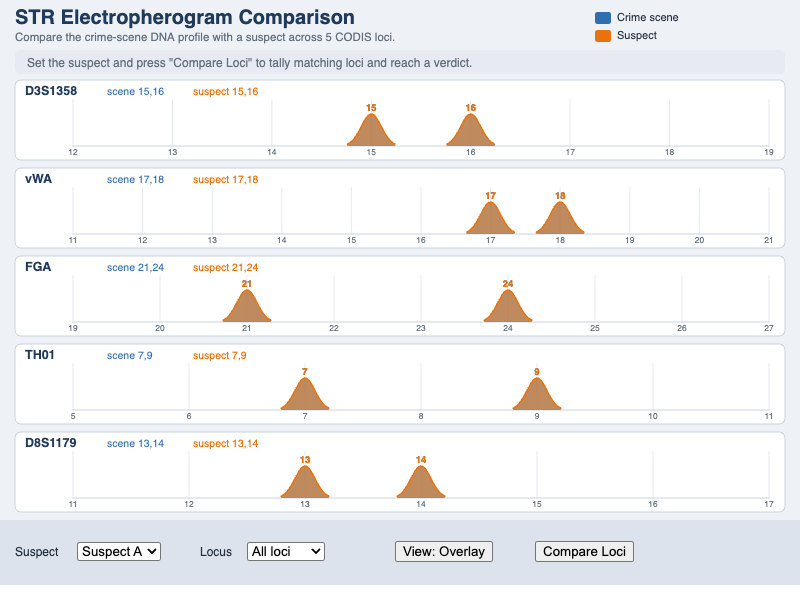The height and width of the screenshot is (600, 800).
Task: Click the 'suspect 21,24' label
Action: (x=226, y=268)
